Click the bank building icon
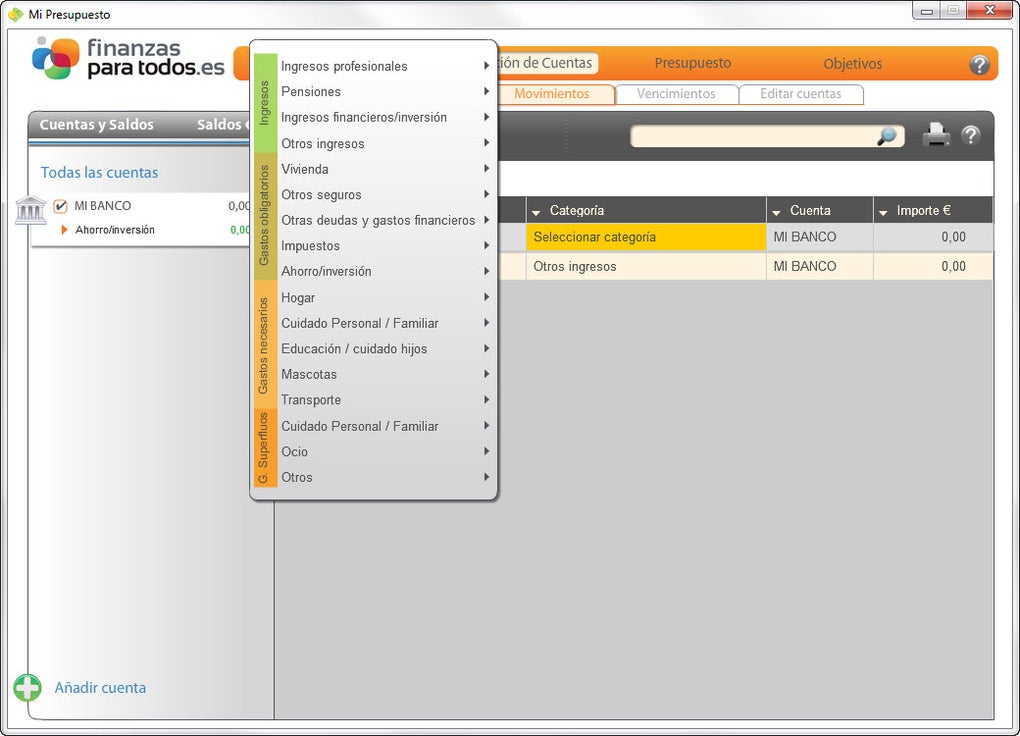Viewport: 1020px width, 736px height. tap(30, 210)
